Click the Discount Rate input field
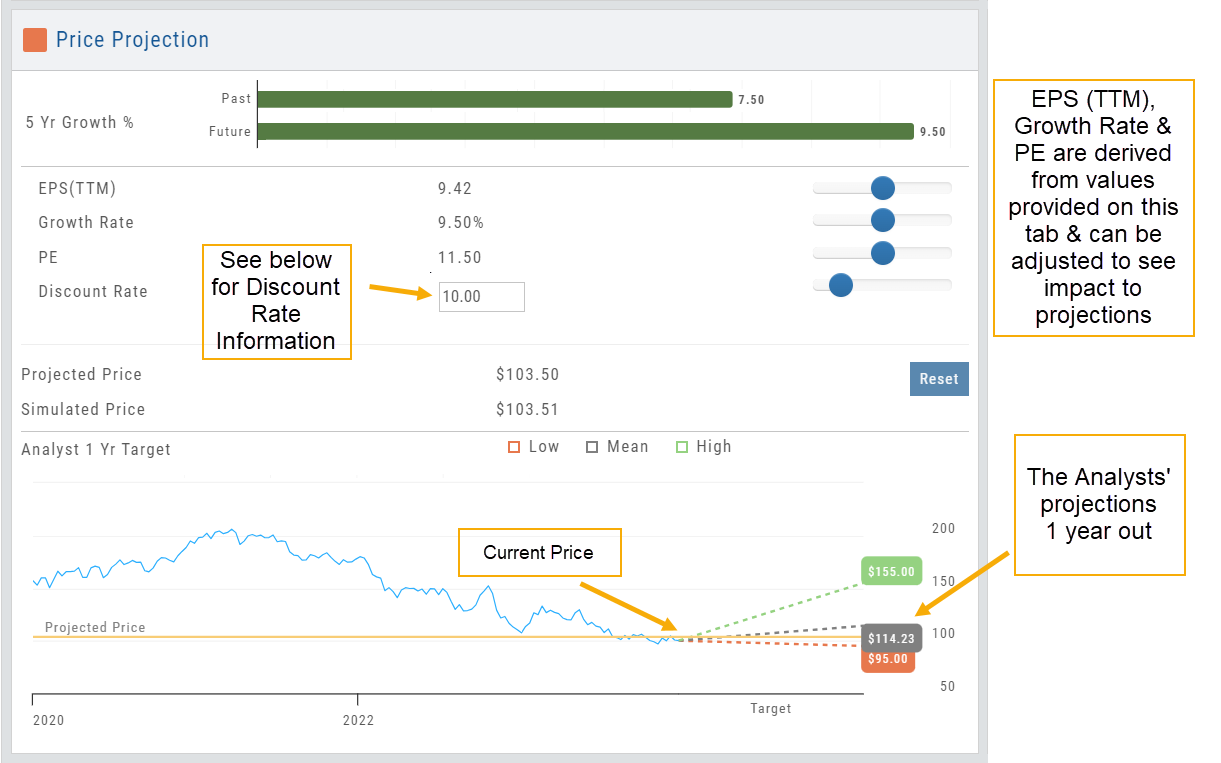The image size is (1221, 763). 481,297
